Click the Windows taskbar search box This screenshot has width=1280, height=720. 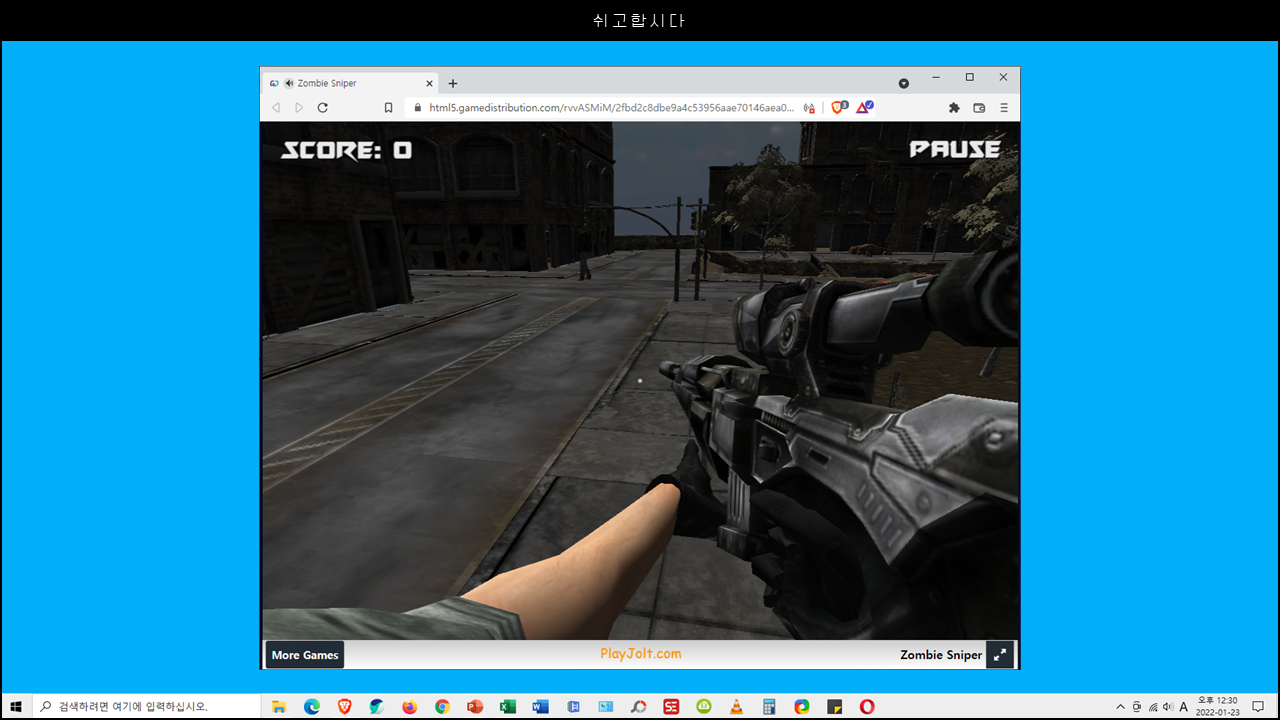click(x=147, y=706)
